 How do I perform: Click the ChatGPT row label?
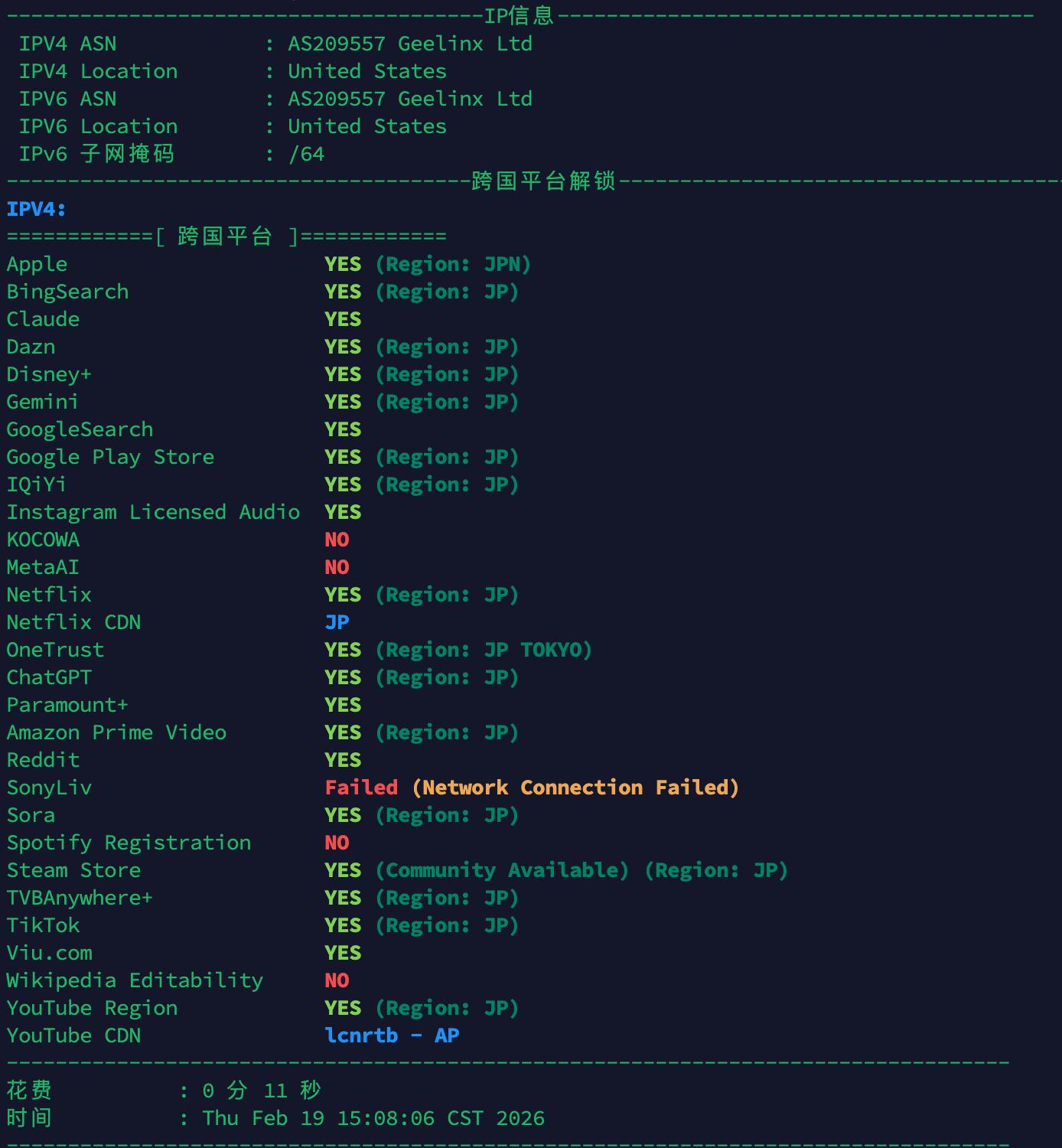49,677
